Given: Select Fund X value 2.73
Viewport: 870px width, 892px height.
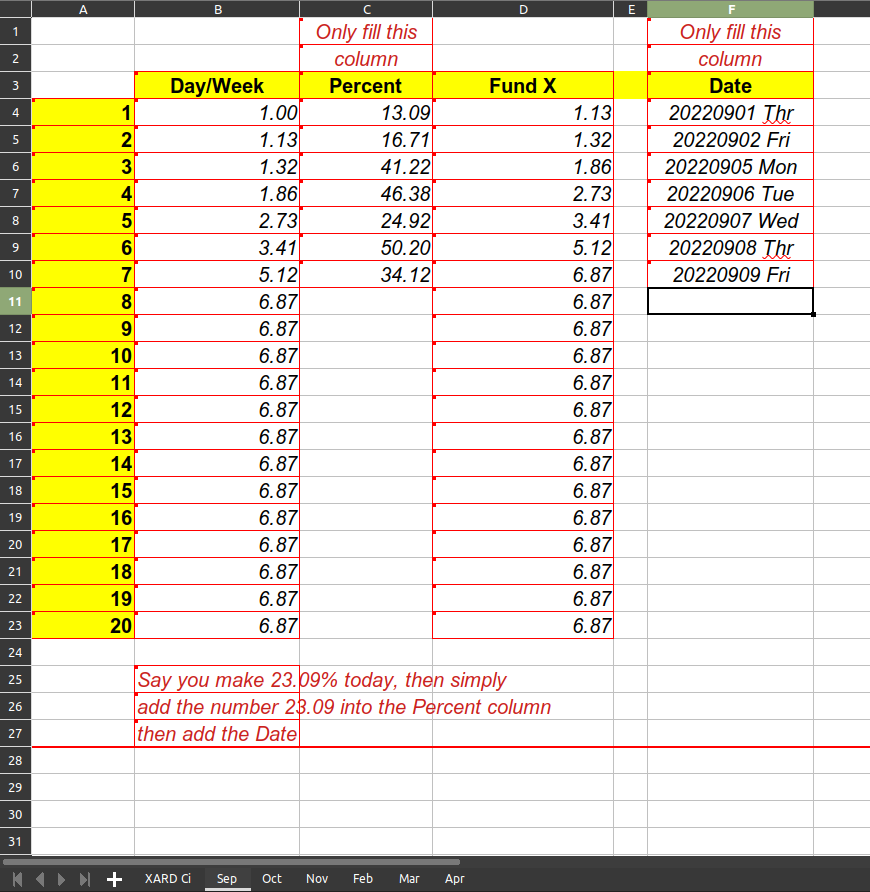Looking at the screenshot, I should [x=523, y=193].
